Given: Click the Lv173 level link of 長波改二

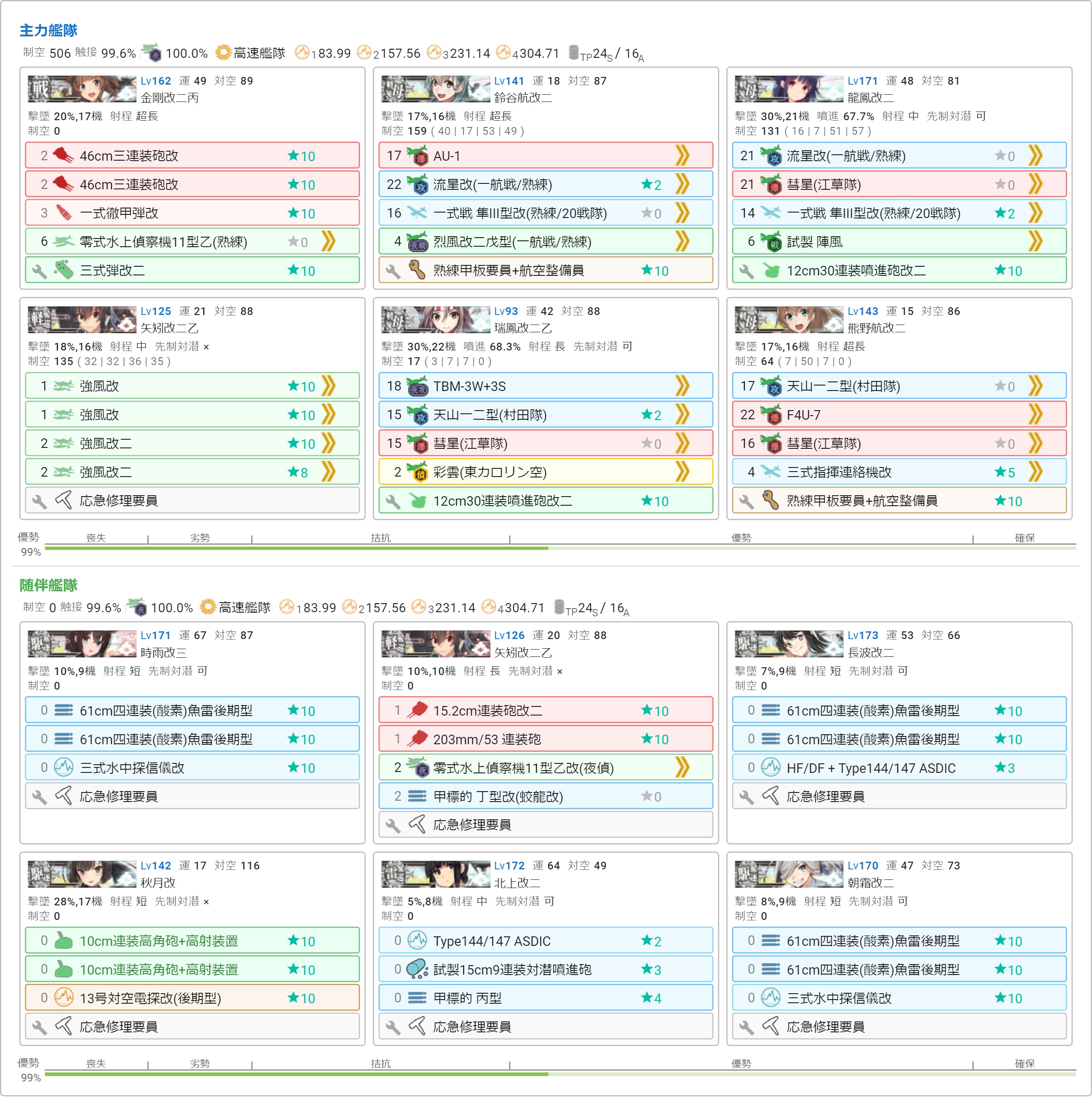Looking at the screenshot, I should coord(863,635).
